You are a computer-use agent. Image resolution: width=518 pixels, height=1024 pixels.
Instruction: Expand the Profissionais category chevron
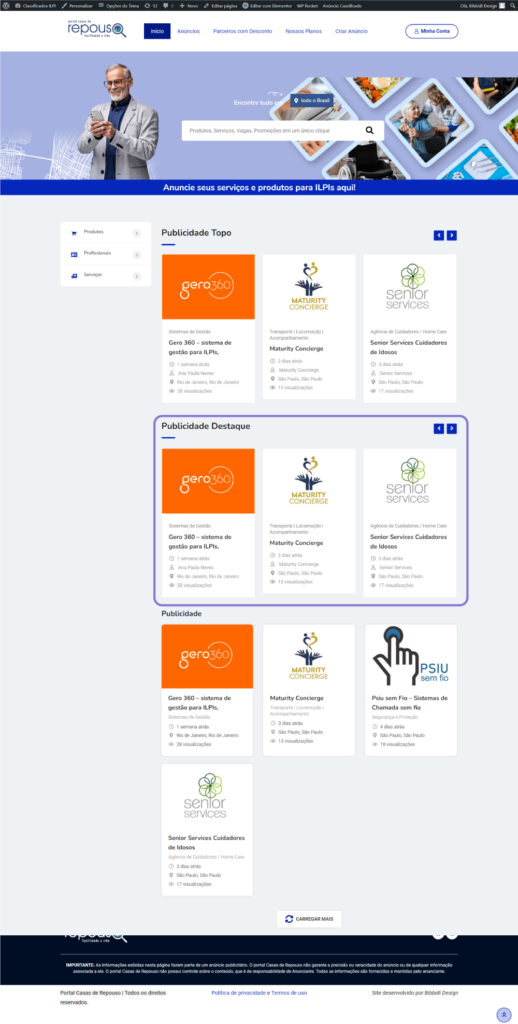point(137,255)
